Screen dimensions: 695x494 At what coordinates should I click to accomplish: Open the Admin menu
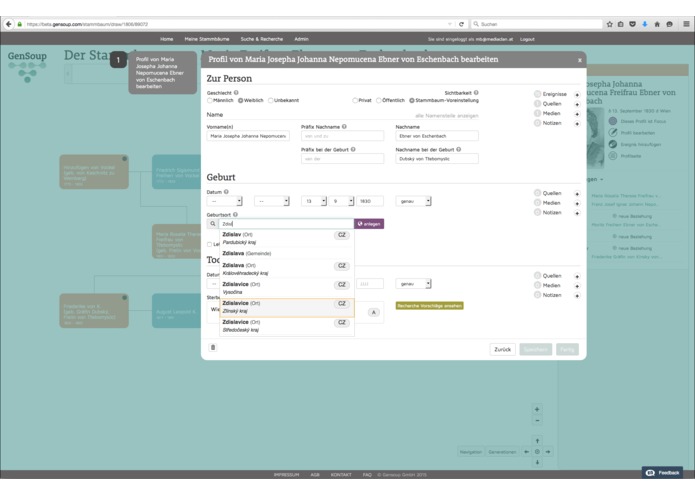point(301,39)
